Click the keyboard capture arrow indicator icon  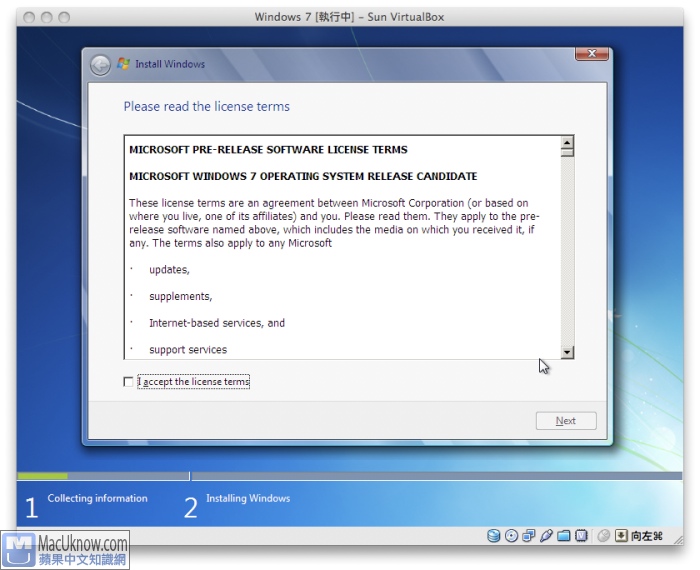tap(621, 536)
